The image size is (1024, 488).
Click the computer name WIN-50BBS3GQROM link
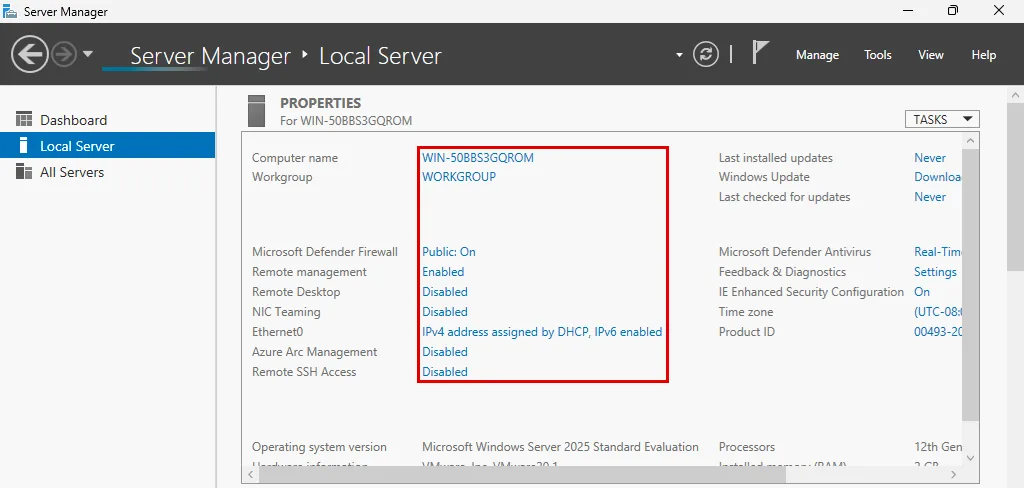click(477, 157)
